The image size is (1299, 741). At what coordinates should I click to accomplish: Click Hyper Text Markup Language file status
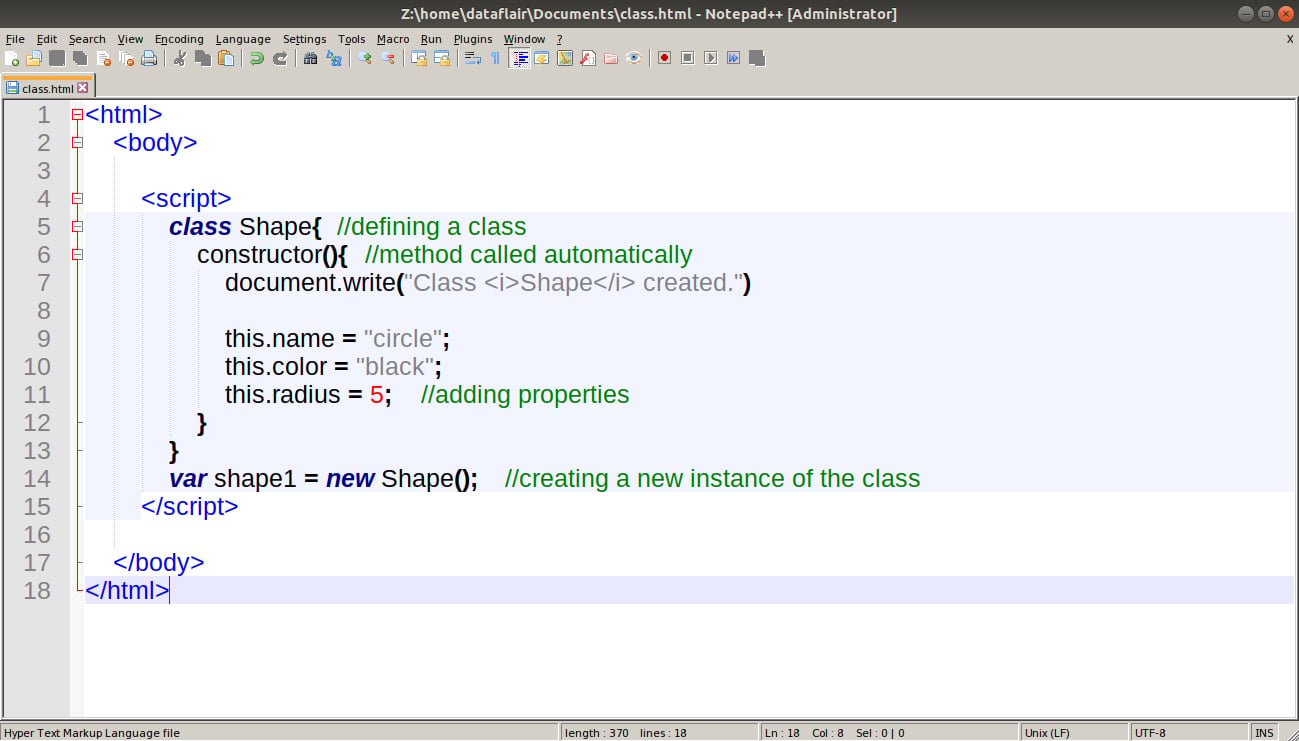tap(92, 733)
